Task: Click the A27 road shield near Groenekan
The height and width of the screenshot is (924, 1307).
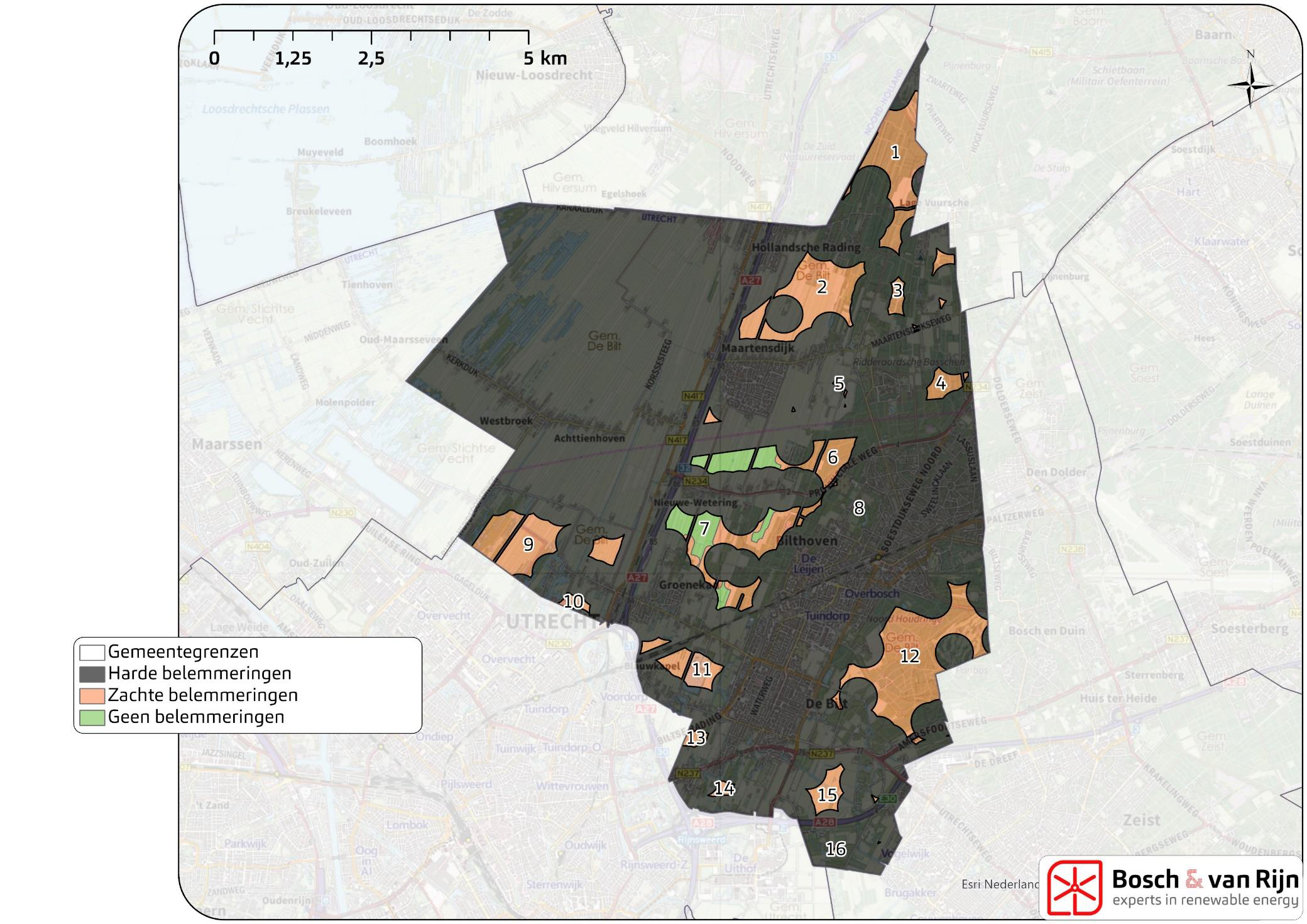Action: 637,577
